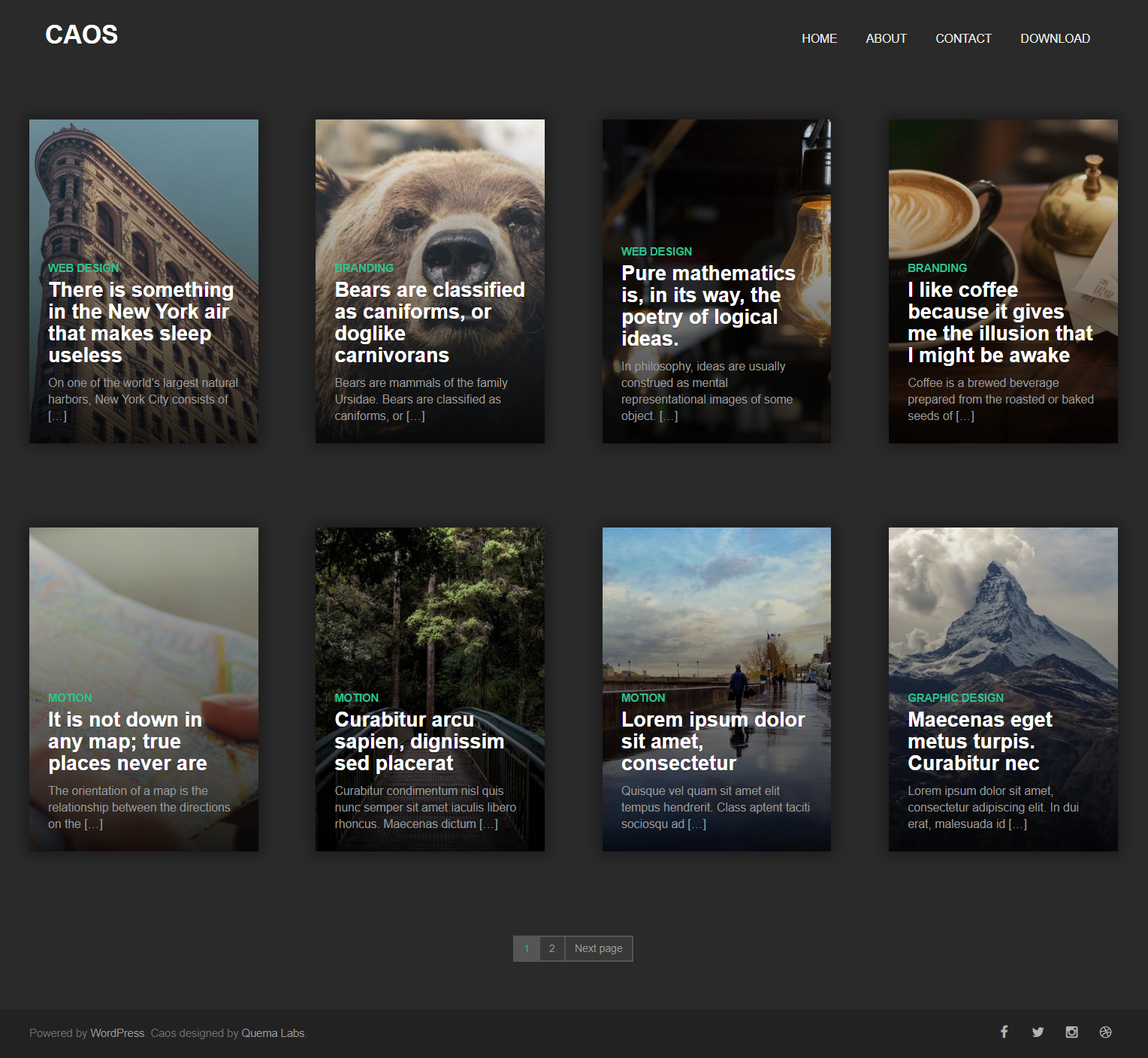Click BRANDING category on Bears post

coord(364,268)
